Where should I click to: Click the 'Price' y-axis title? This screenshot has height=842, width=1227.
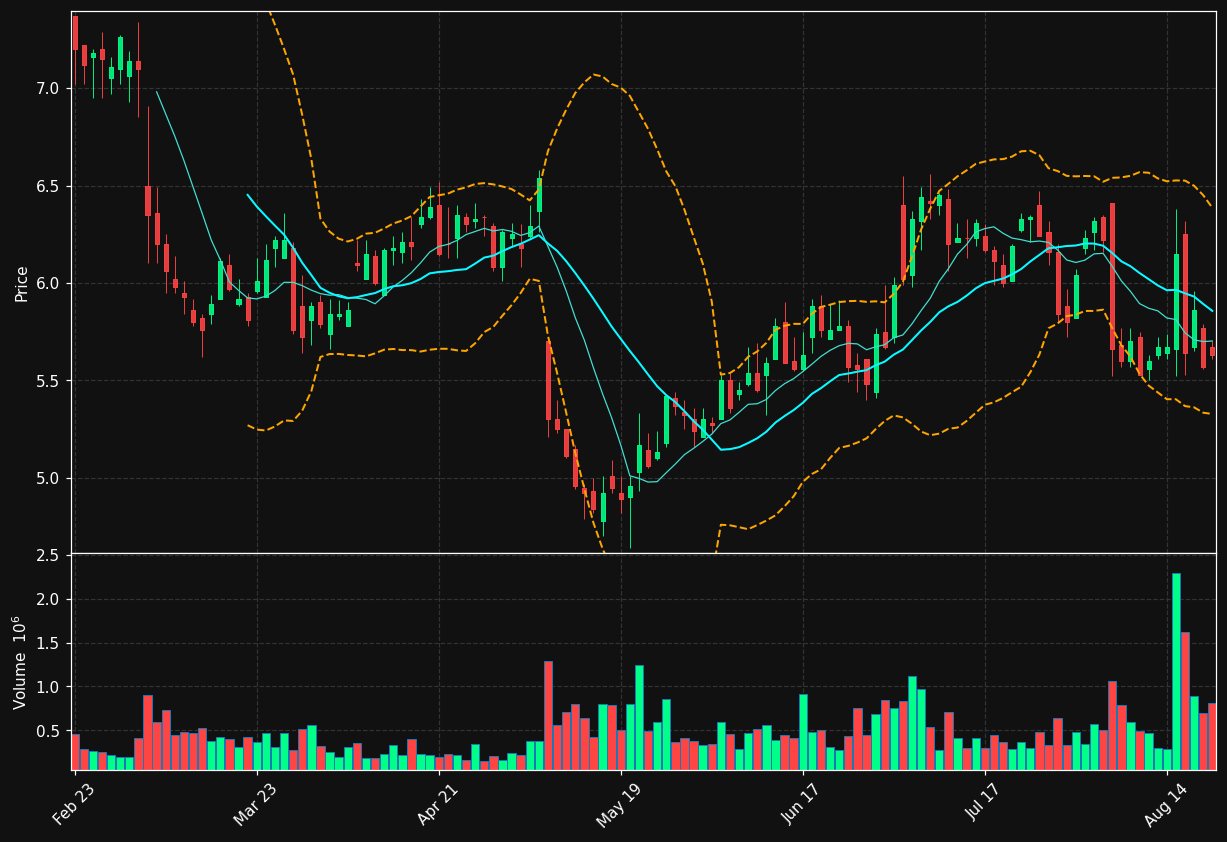pos(22,283)
